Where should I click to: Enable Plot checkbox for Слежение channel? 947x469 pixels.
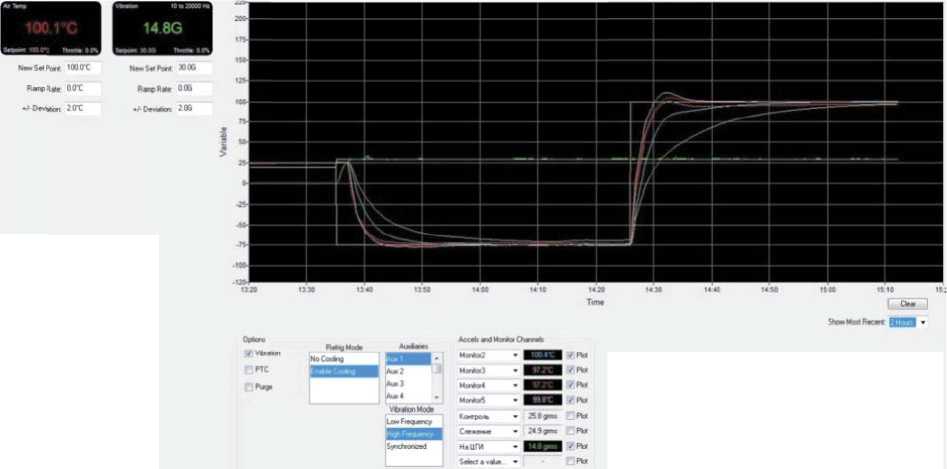coord(572,431)
